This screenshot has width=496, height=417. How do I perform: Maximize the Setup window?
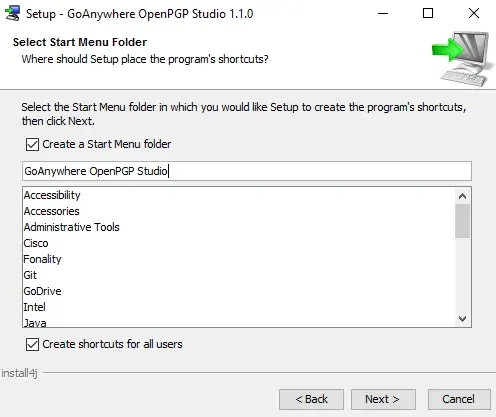428,14
